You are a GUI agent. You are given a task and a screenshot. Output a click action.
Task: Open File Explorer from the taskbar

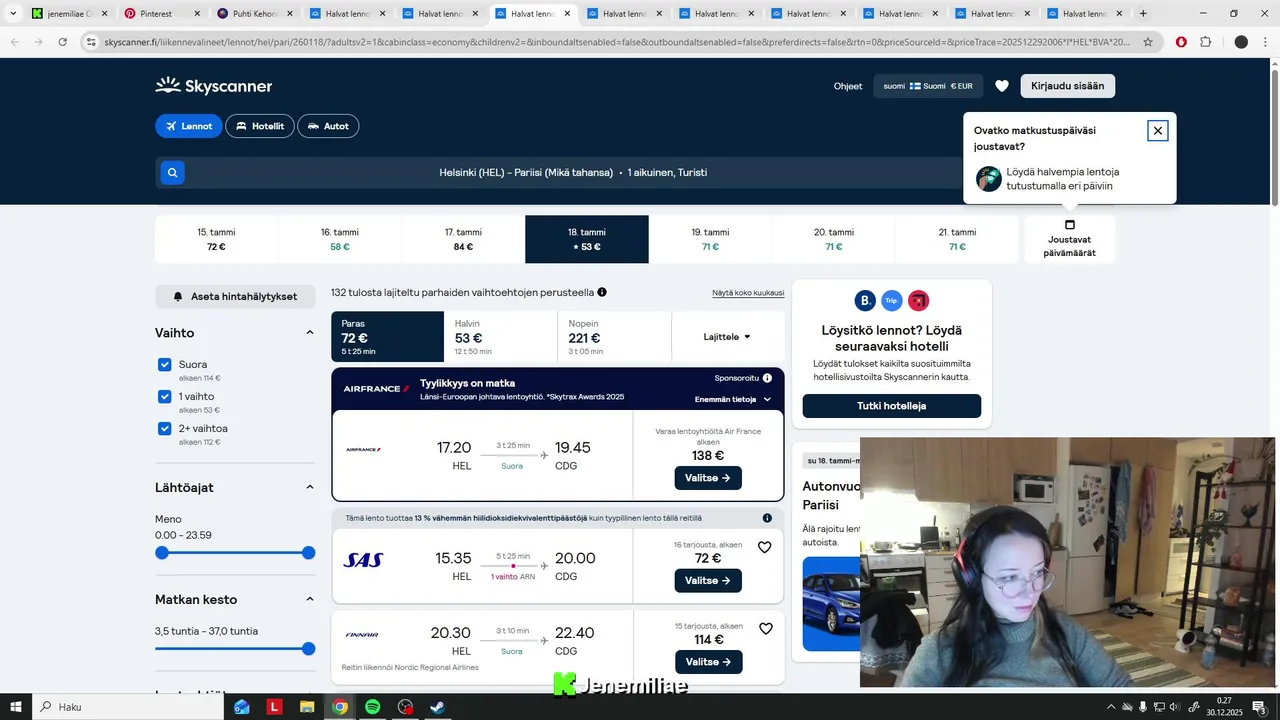click(x=307, y=707)
